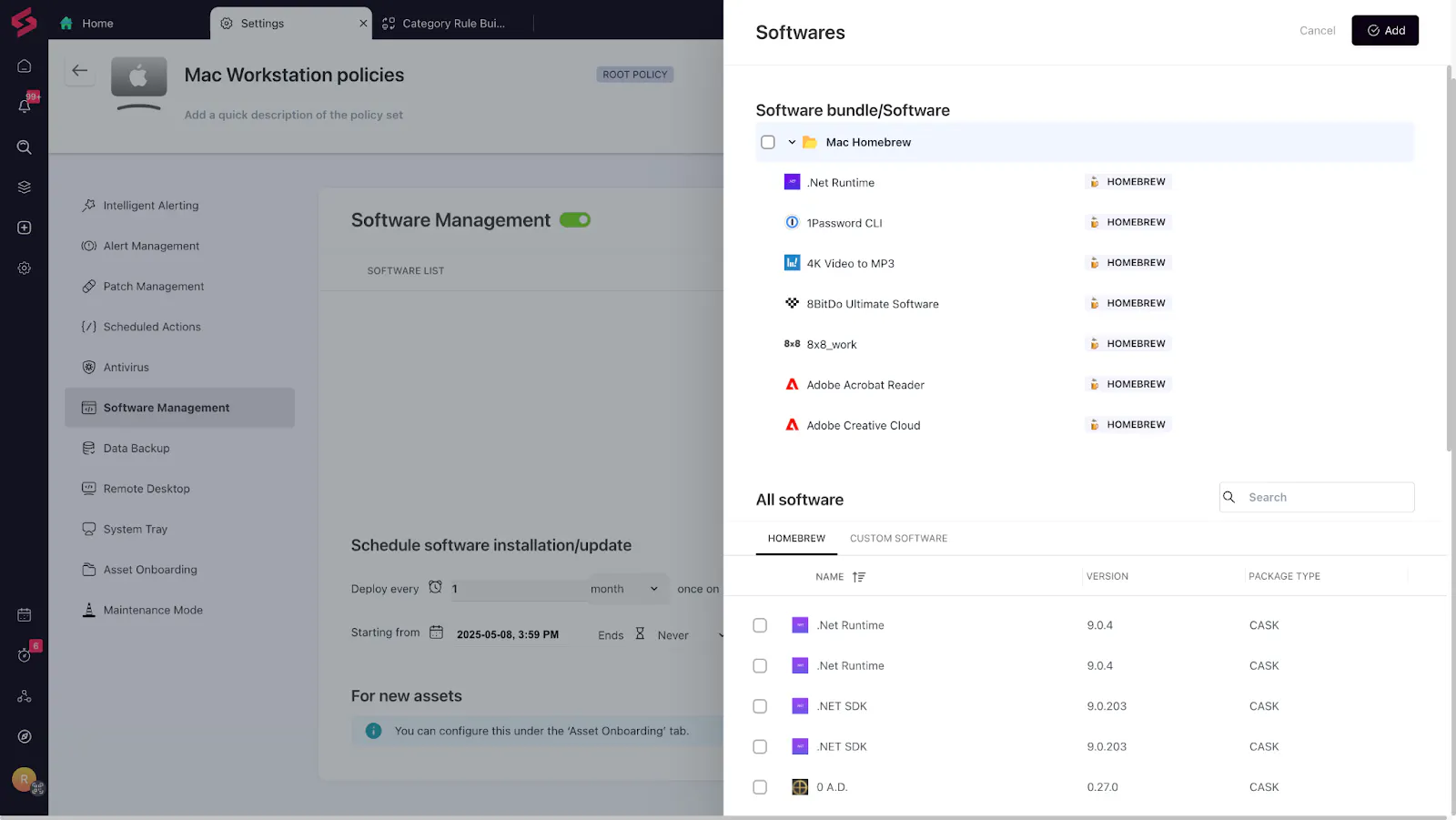The width and height of the screenshot is (1456, 820).
Task: Switch to the Custom Software tab
Action: [898, 539]
